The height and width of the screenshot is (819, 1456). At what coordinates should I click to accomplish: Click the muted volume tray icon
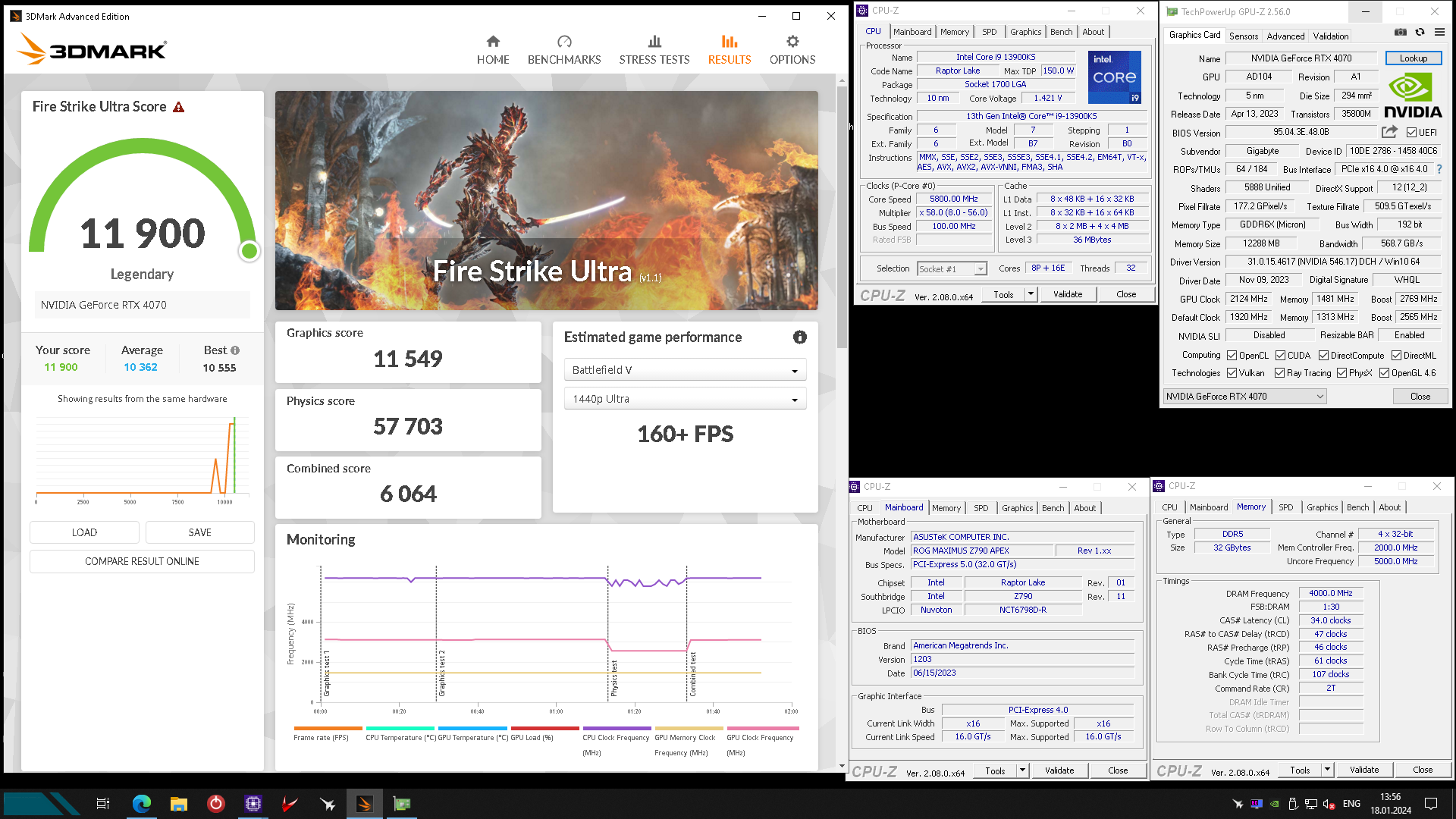click(x=1329, y=804)
